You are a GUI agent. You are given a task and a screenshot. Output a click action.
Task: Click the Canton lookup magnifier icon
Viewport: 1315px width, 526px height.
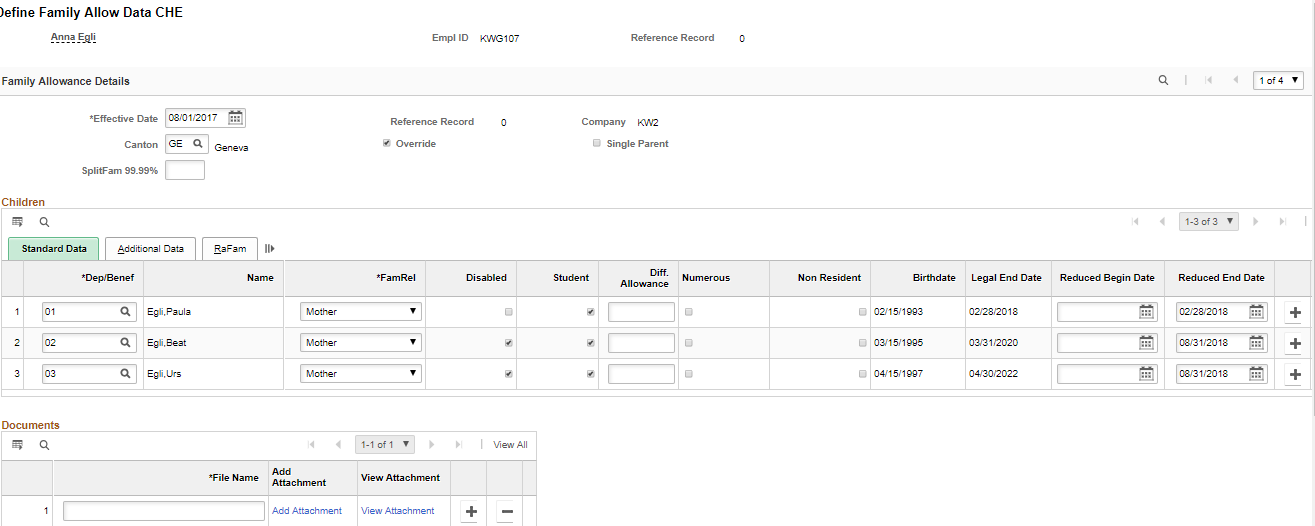click(198, 144)
